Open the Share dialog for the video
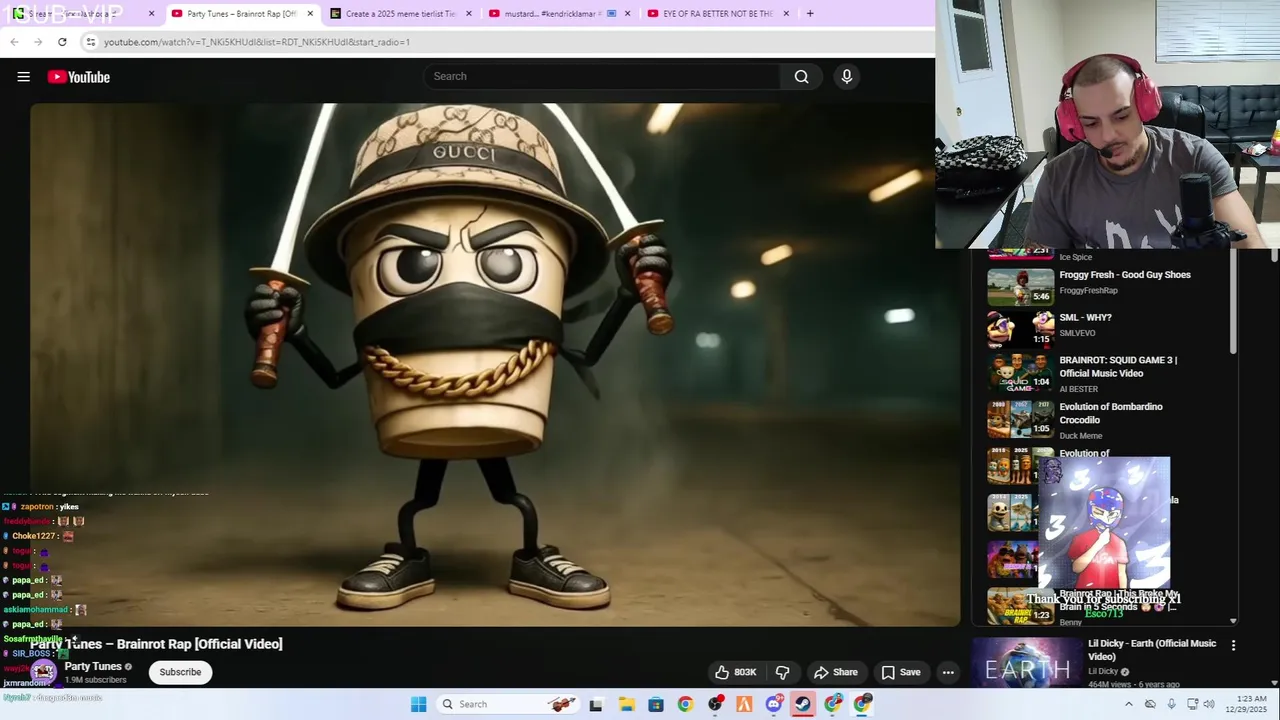This screenshot has width=1280, height=720. point(836,672)
